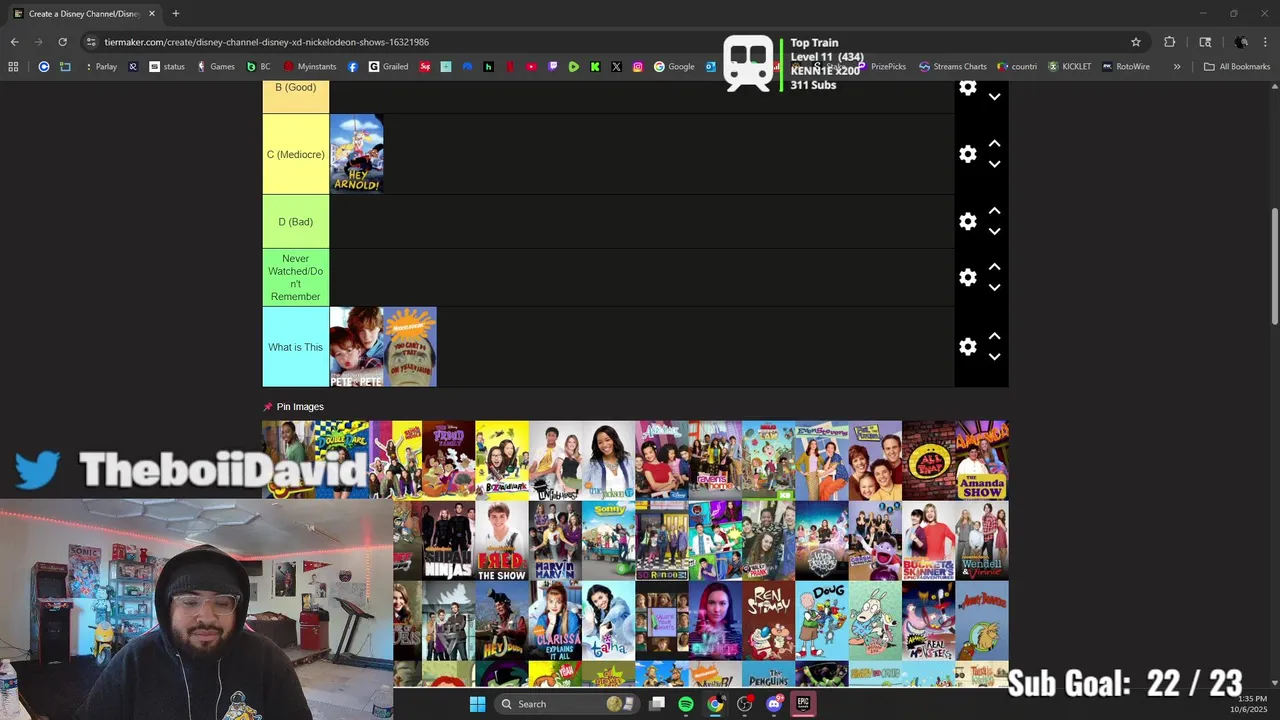This screenshot has height=720, width=1280.
Task: Move C (Mediocre) tier down with arrow
Action: [994, 164]
